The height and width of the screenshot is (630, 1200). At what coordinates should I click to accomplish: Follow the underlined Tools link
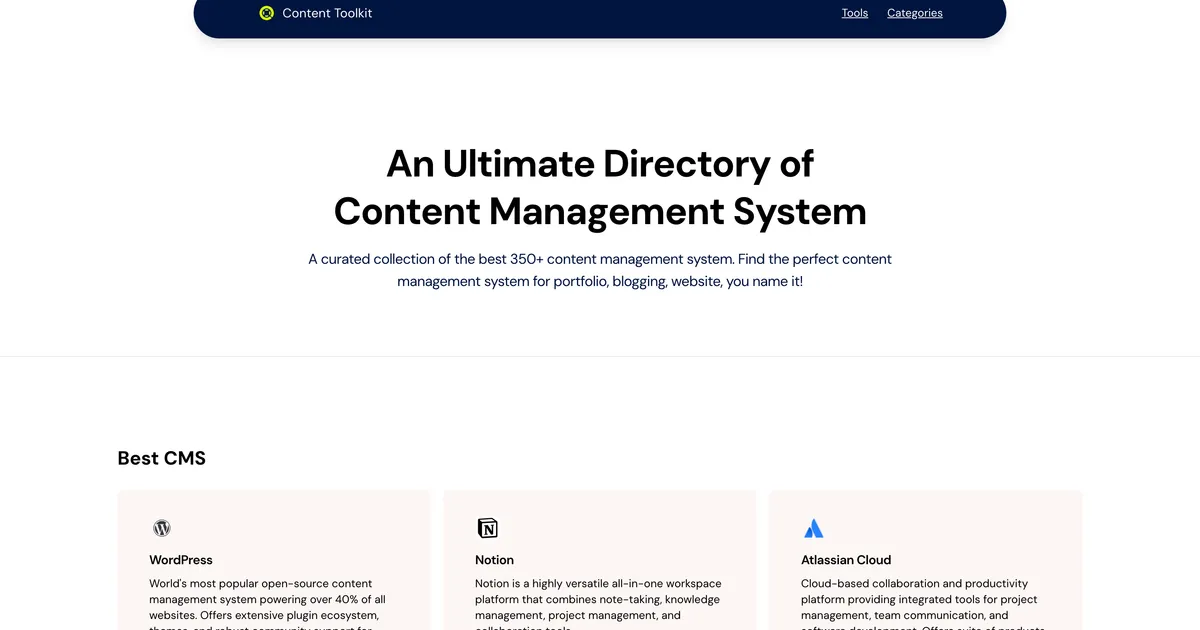click(854, 12)
